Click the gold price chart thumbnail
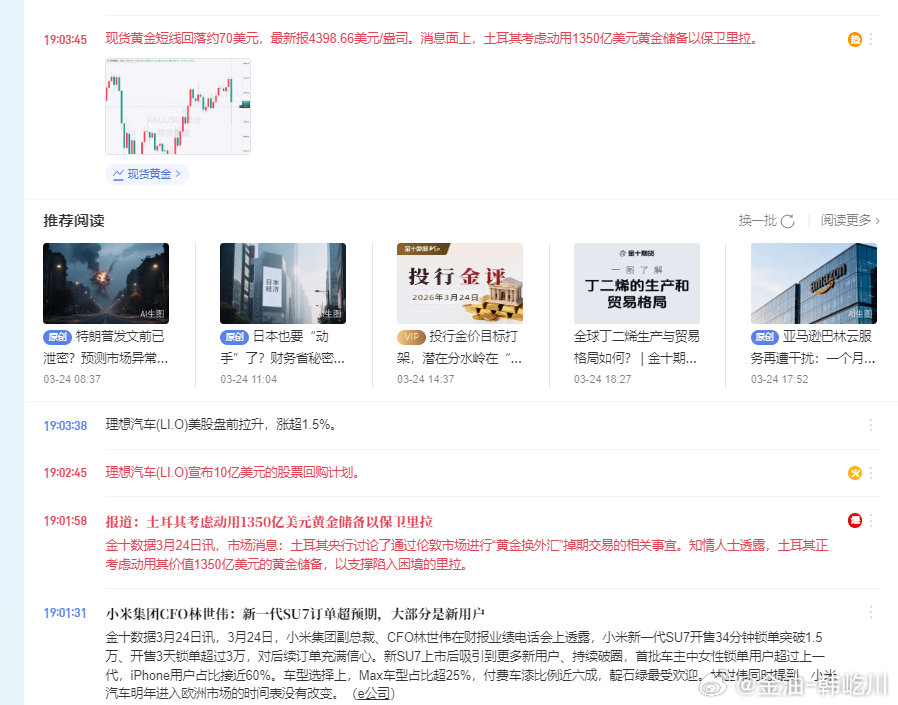The width and height of the screenshot is (898, 705). coord(178,105)
